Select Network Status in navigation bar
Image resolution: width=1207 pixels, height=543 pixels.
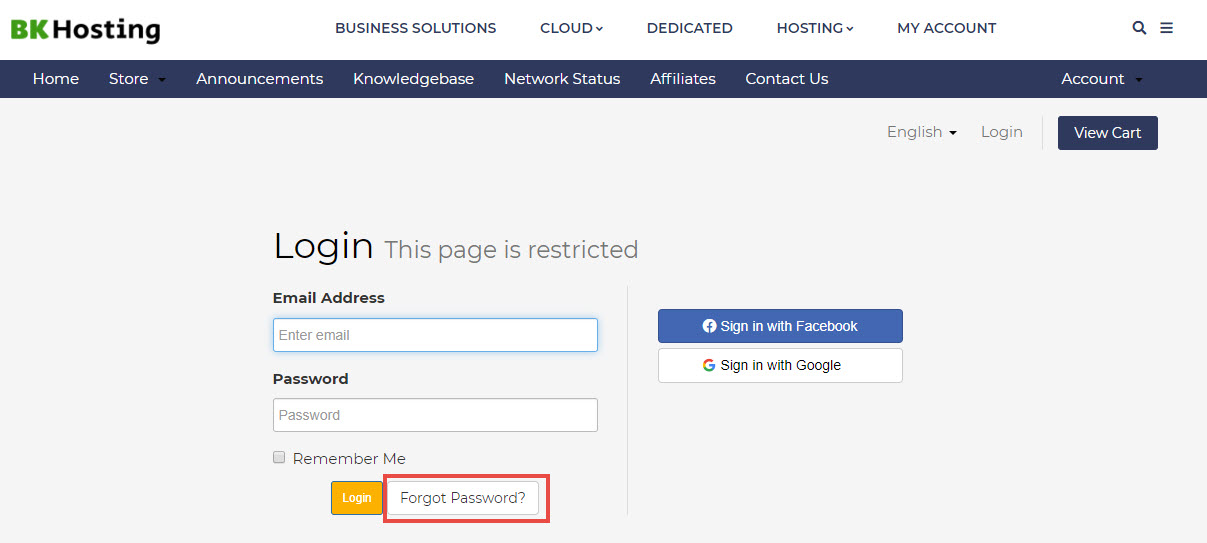561,79
